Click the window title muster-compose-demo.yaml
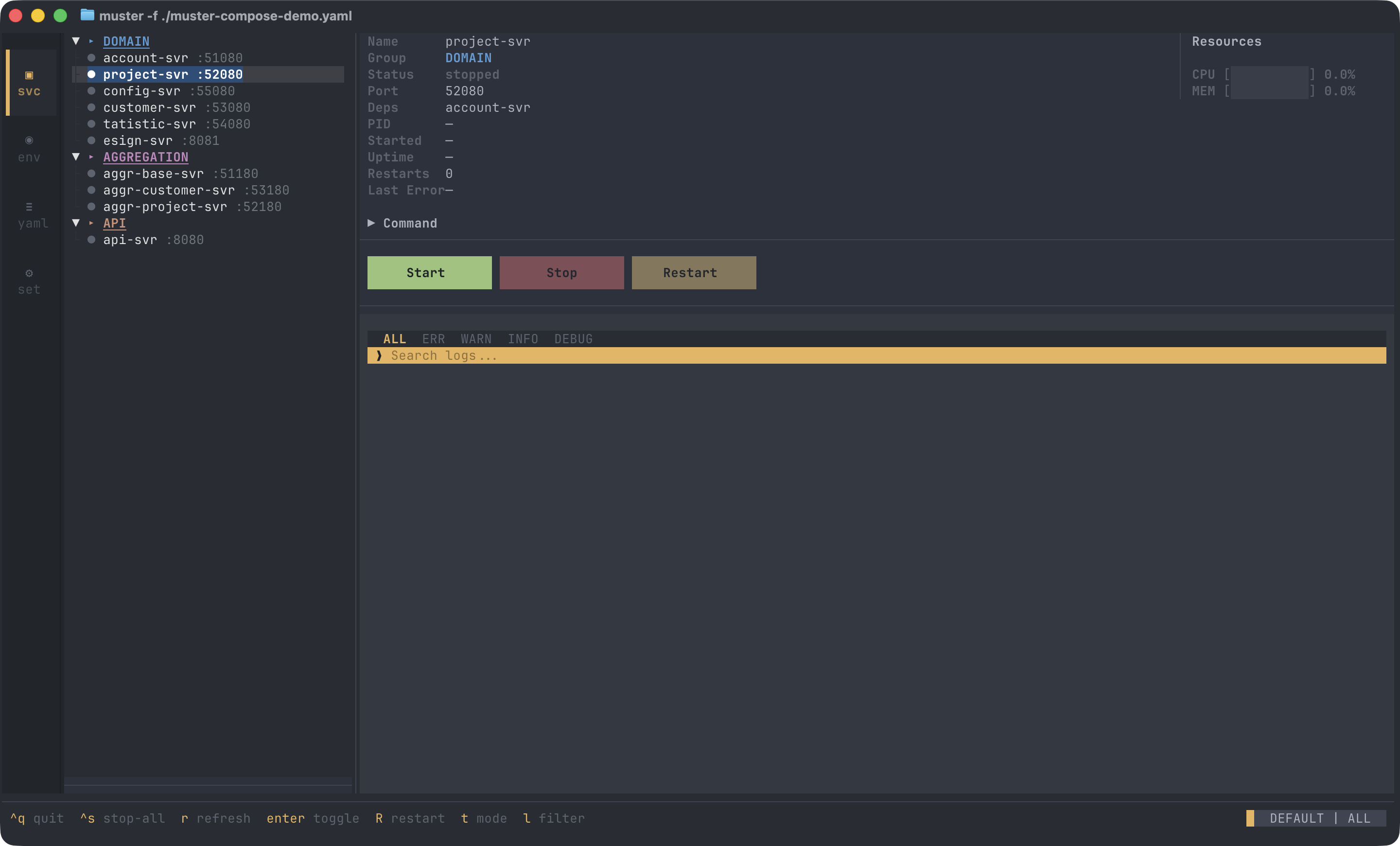 coord(226,16)
